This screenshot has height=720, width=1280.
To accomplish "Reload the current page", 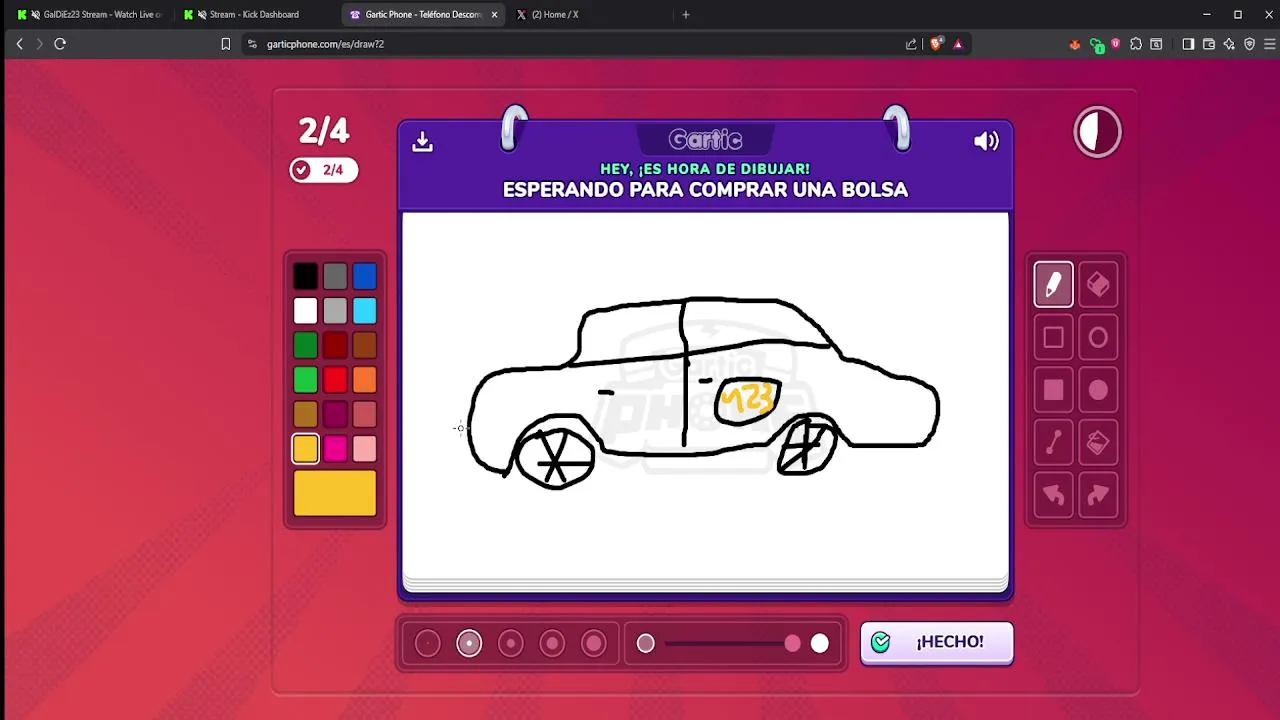I will click(60, 44).
